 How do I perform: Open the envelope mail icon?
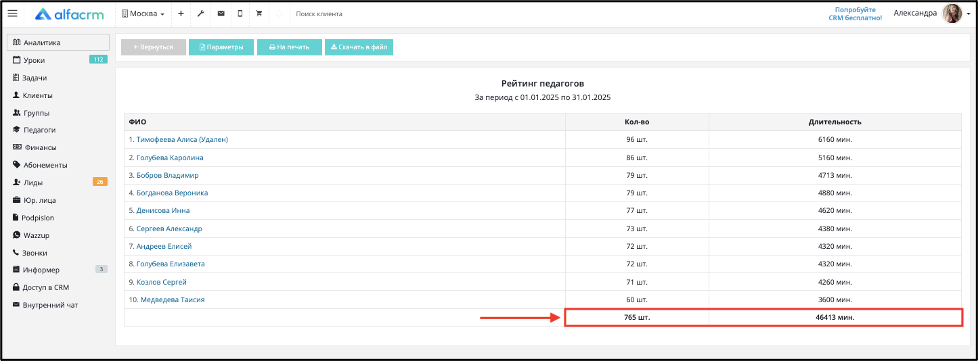pos(220,13)
